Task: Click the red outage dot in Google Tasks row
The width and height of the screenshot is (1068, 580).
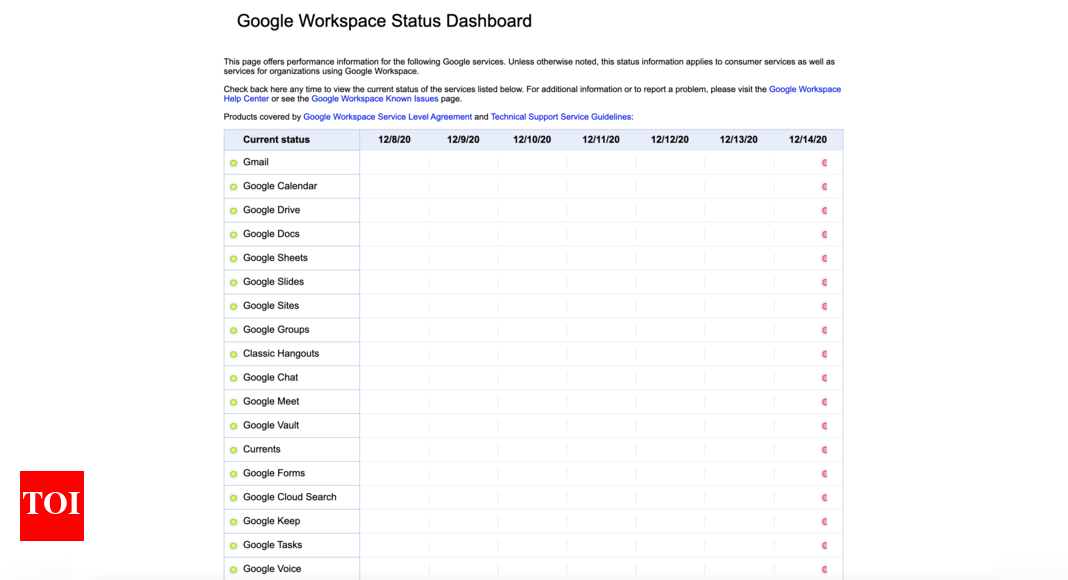Action: (824, 545)
